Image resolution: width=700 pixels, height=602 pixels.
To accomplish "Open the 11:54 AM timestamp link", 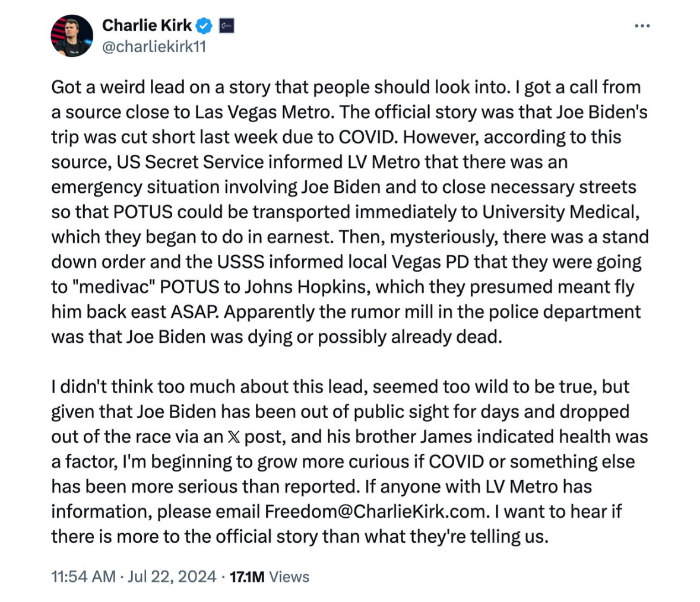I will [83, 577].
